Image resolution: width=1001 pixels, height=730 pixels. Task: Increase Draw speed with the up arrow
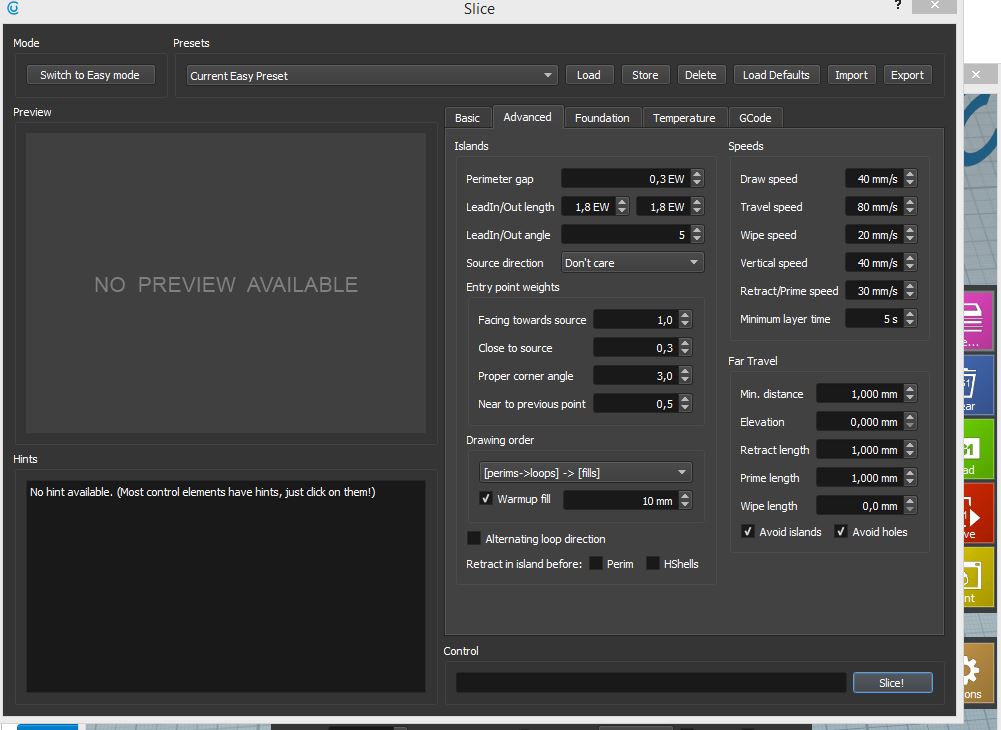coord(909,174)
